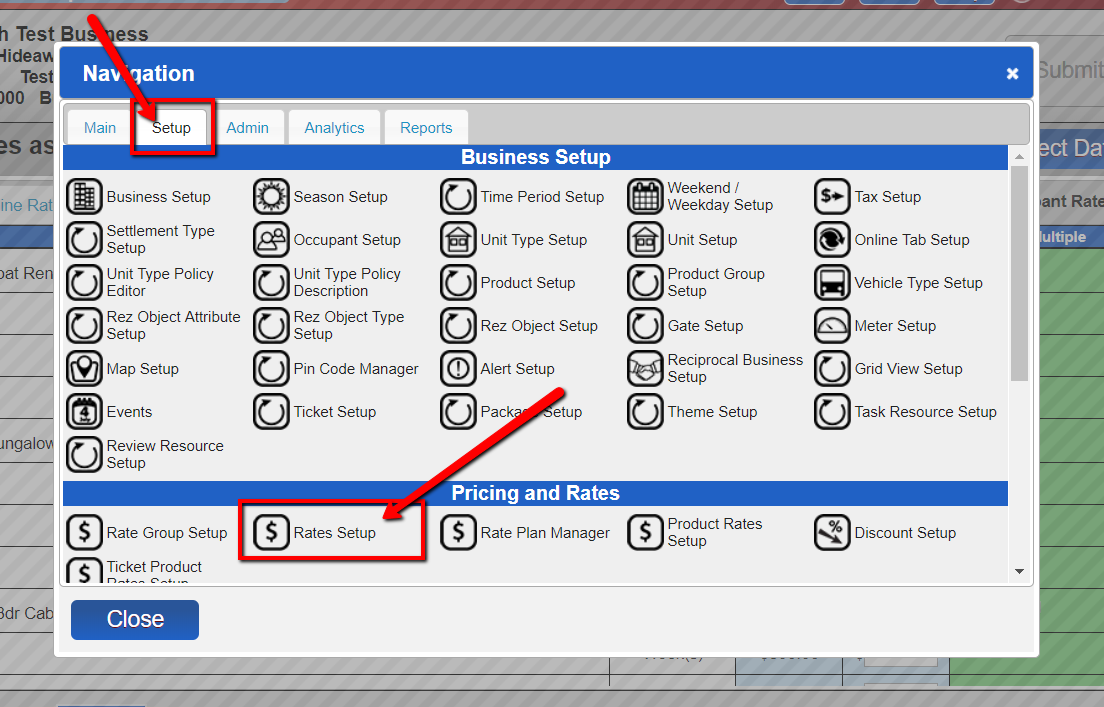Open the Admin tab
The image size is (1104, 707).
(247, 127)
